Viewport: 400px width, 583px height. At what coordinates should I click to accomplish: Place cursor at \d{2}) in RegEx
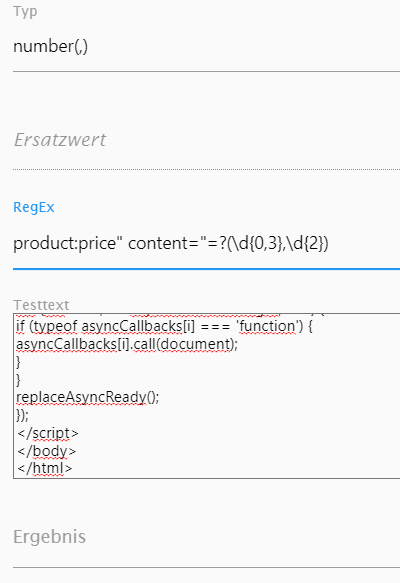(x=308, y=244)
